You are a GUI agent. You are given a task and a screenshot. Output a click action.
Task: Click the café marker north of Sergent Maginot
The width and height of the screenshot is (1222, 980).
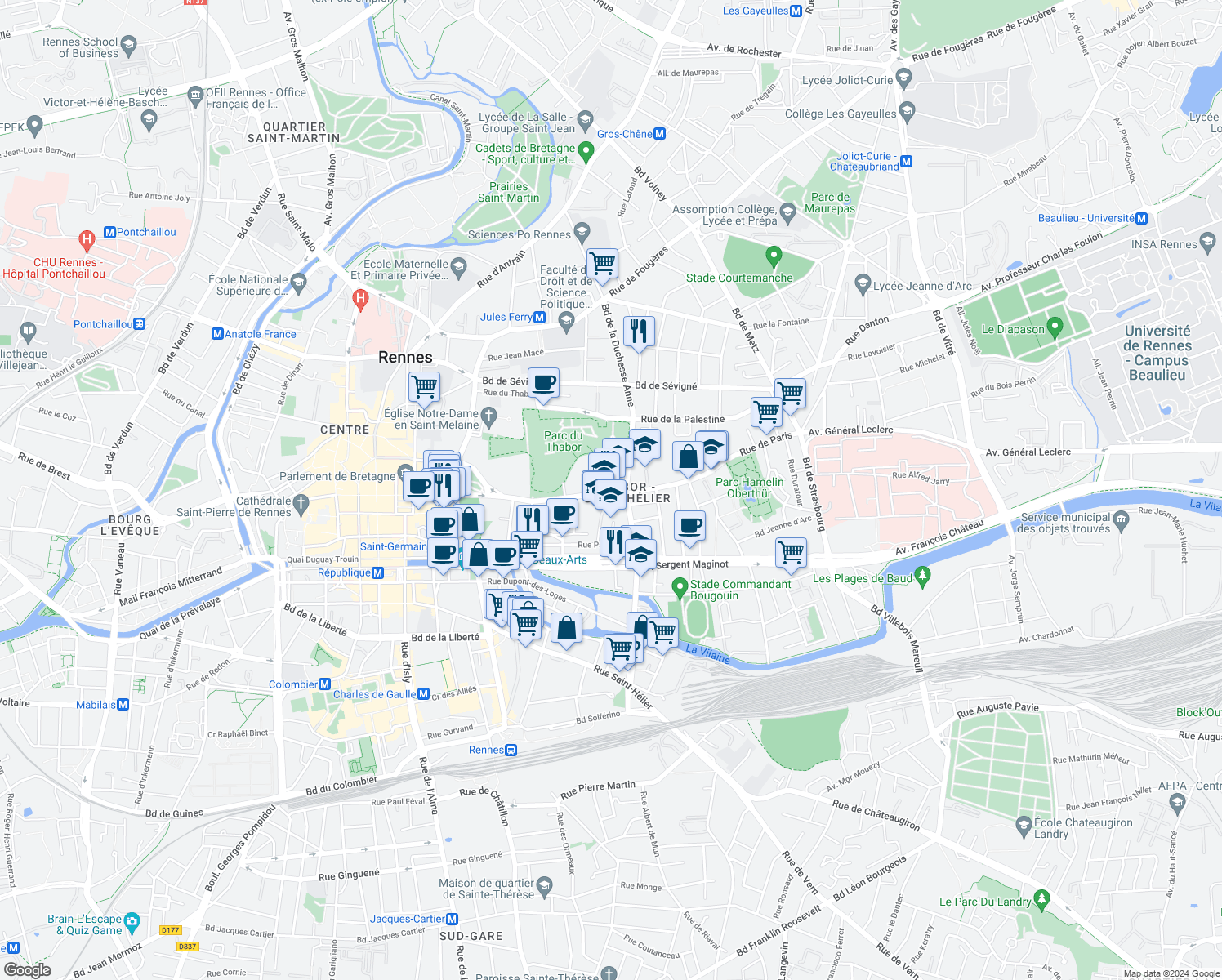pyautogui.click(x=690, y=525)
